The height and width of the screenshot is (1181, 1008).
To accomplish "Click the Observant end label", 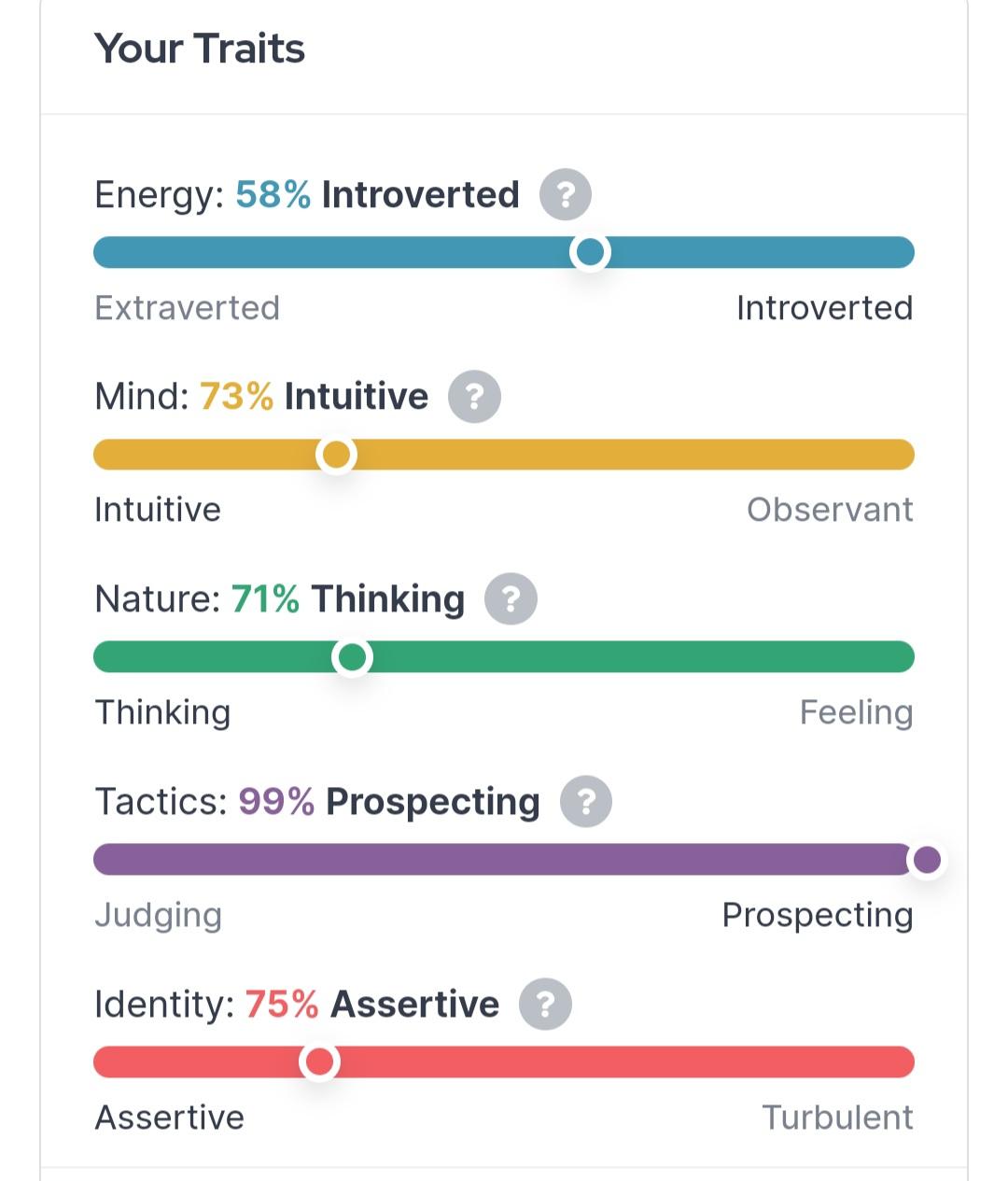I will click(x=830, y=509).
